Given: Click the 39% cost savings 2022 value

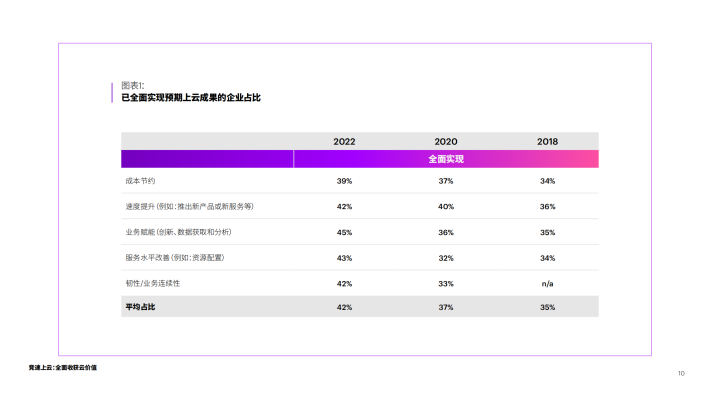Looking at the screenshot, I should [x=344, y=181].
